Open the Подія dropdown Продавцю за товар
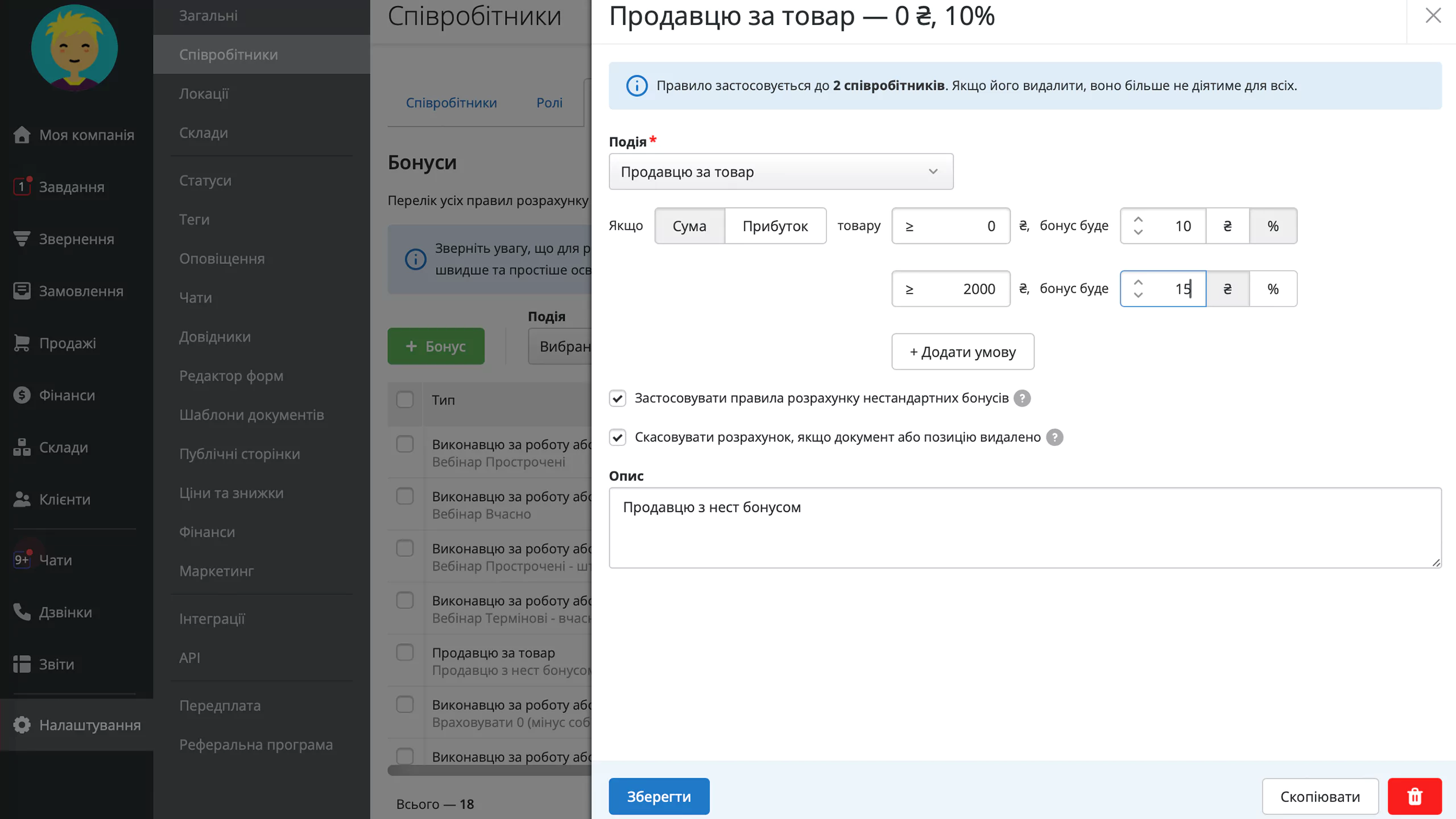 point(781,171)
